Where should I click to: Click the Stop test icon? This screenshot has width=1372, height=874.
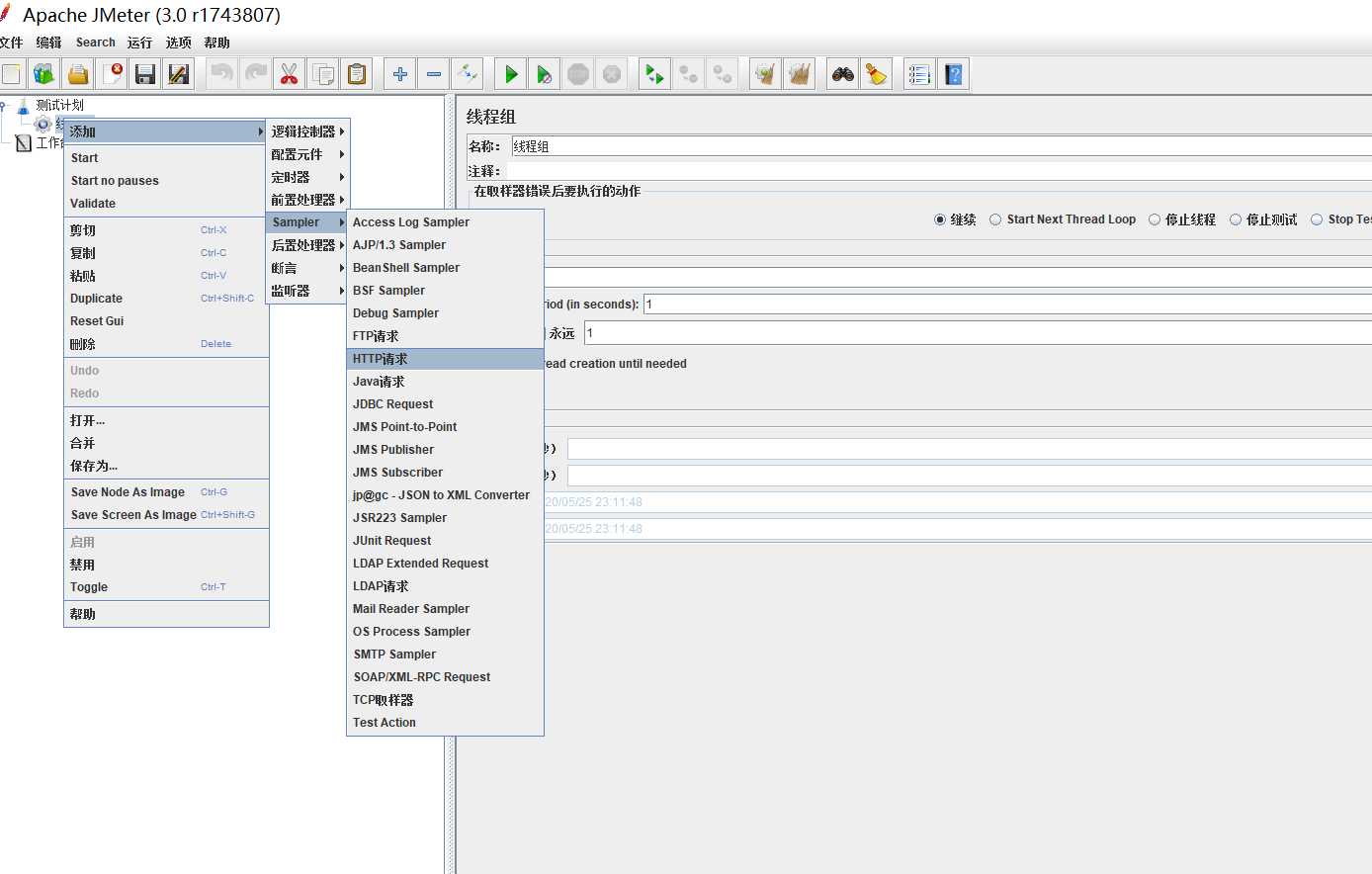pyautogui.click(x=578, y=74)
